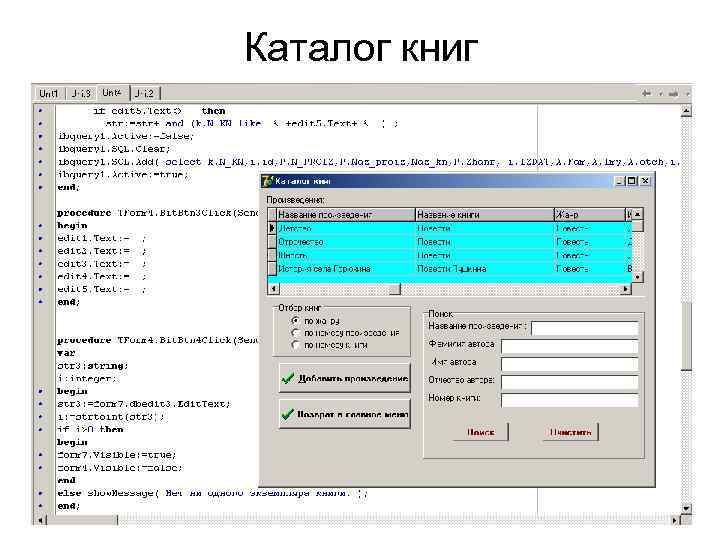
Task: Click the grid vertical scroll down arrow
Action: coord(637,277)
